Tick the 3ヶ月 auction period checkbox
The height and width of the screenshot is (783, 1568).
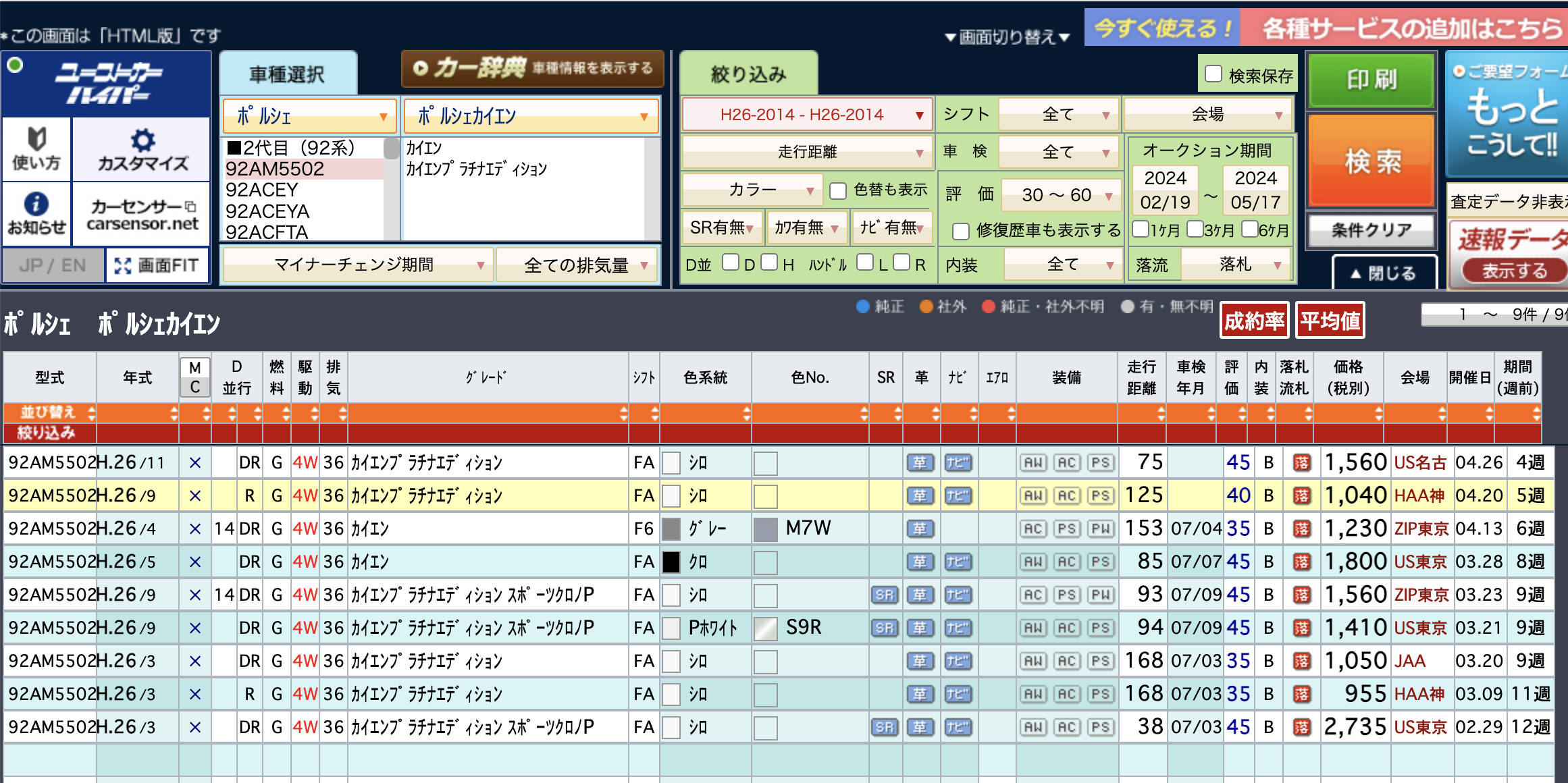(1195, 229)
